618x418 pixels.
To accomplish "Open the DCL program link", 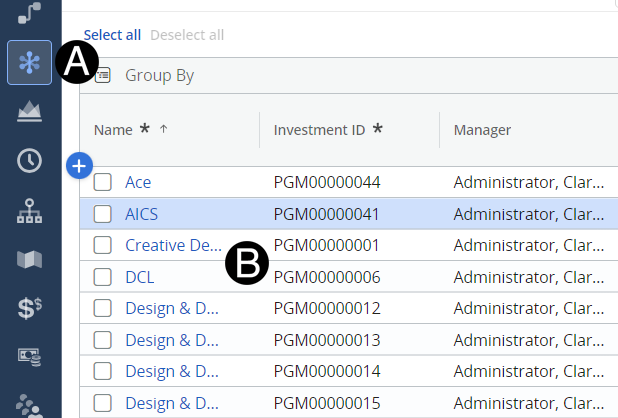I will click(x=140, y=277).
